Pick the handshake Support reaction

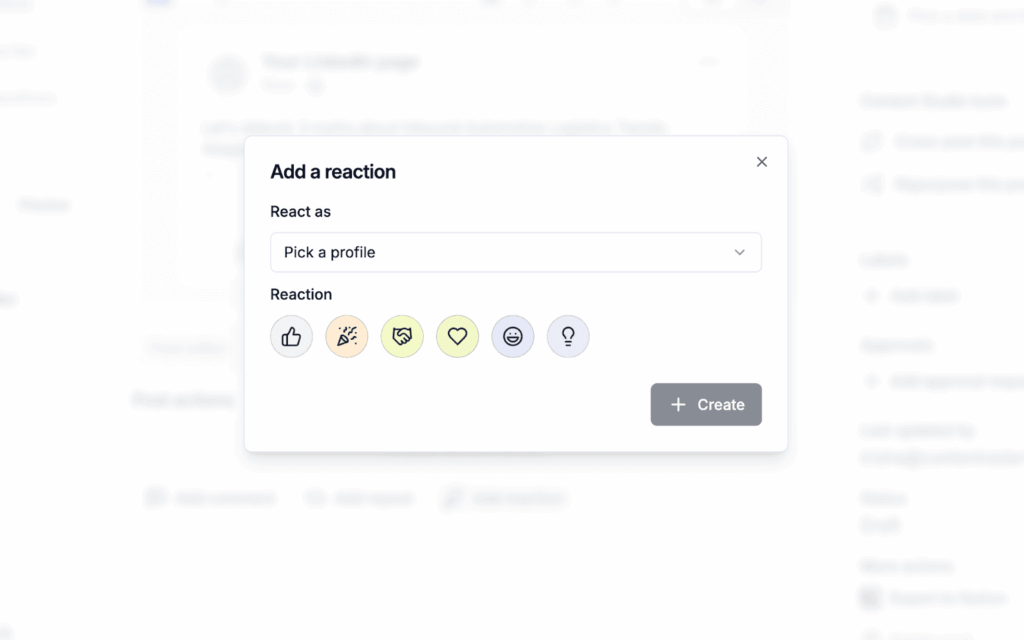click(x=402, y=337)
